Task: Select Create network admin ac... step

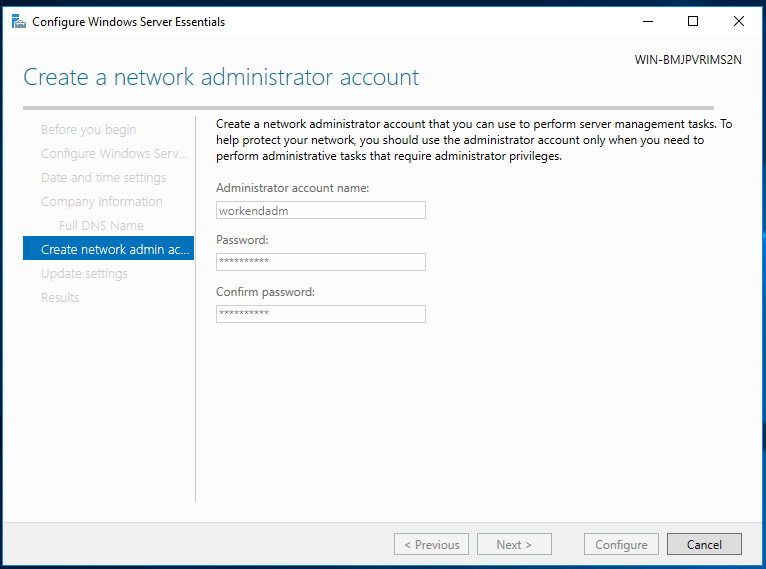Action: point(108,248)
